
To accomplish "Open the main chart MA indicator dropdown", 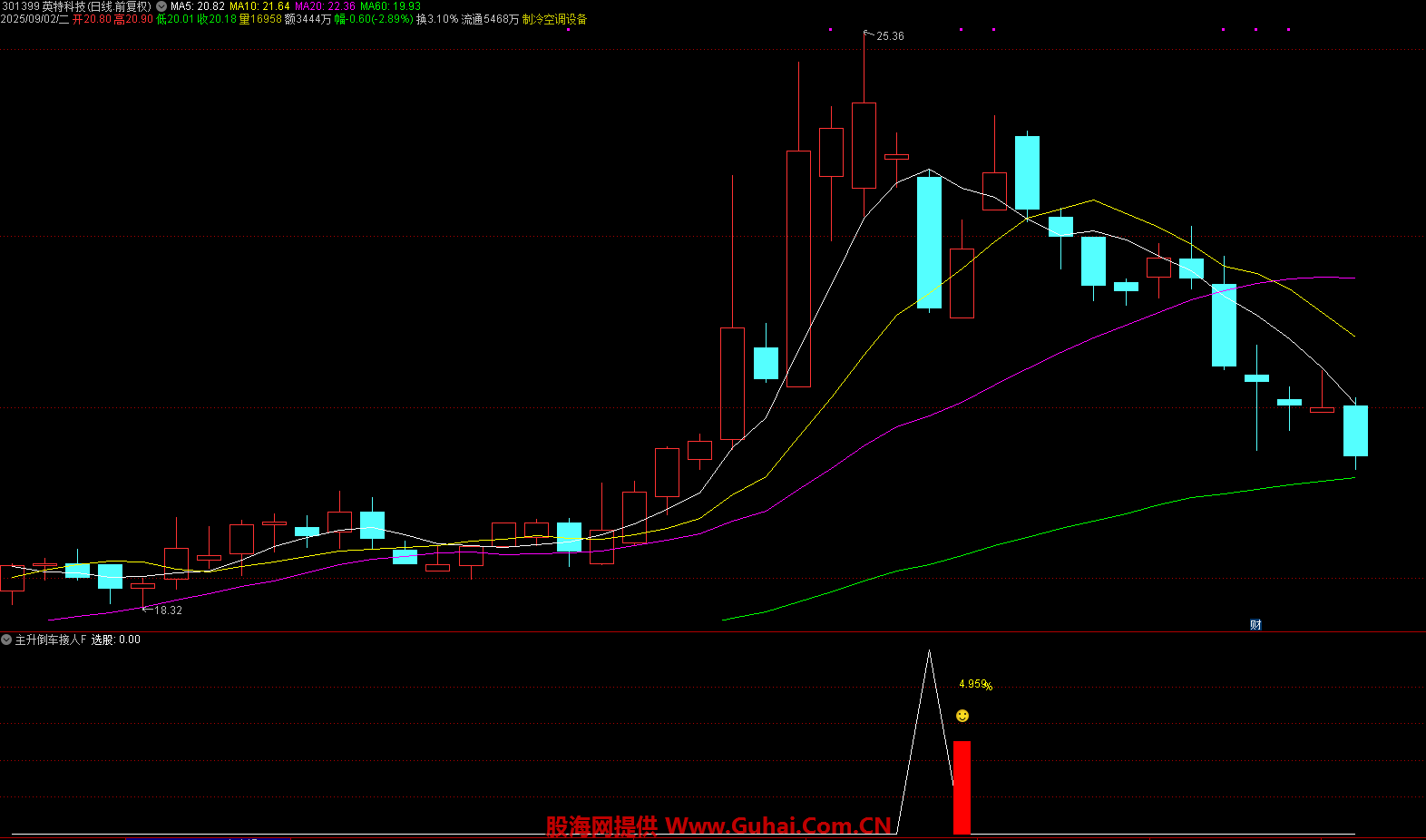I will point(161,6).
